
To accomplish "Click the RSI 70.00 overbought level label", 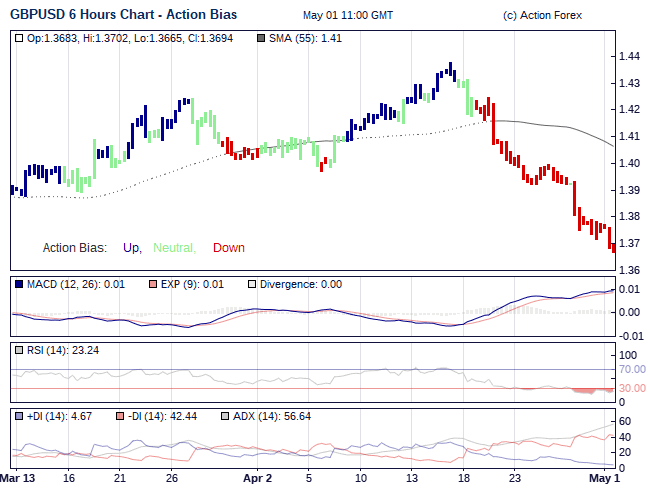I will [x=632, y=369].
